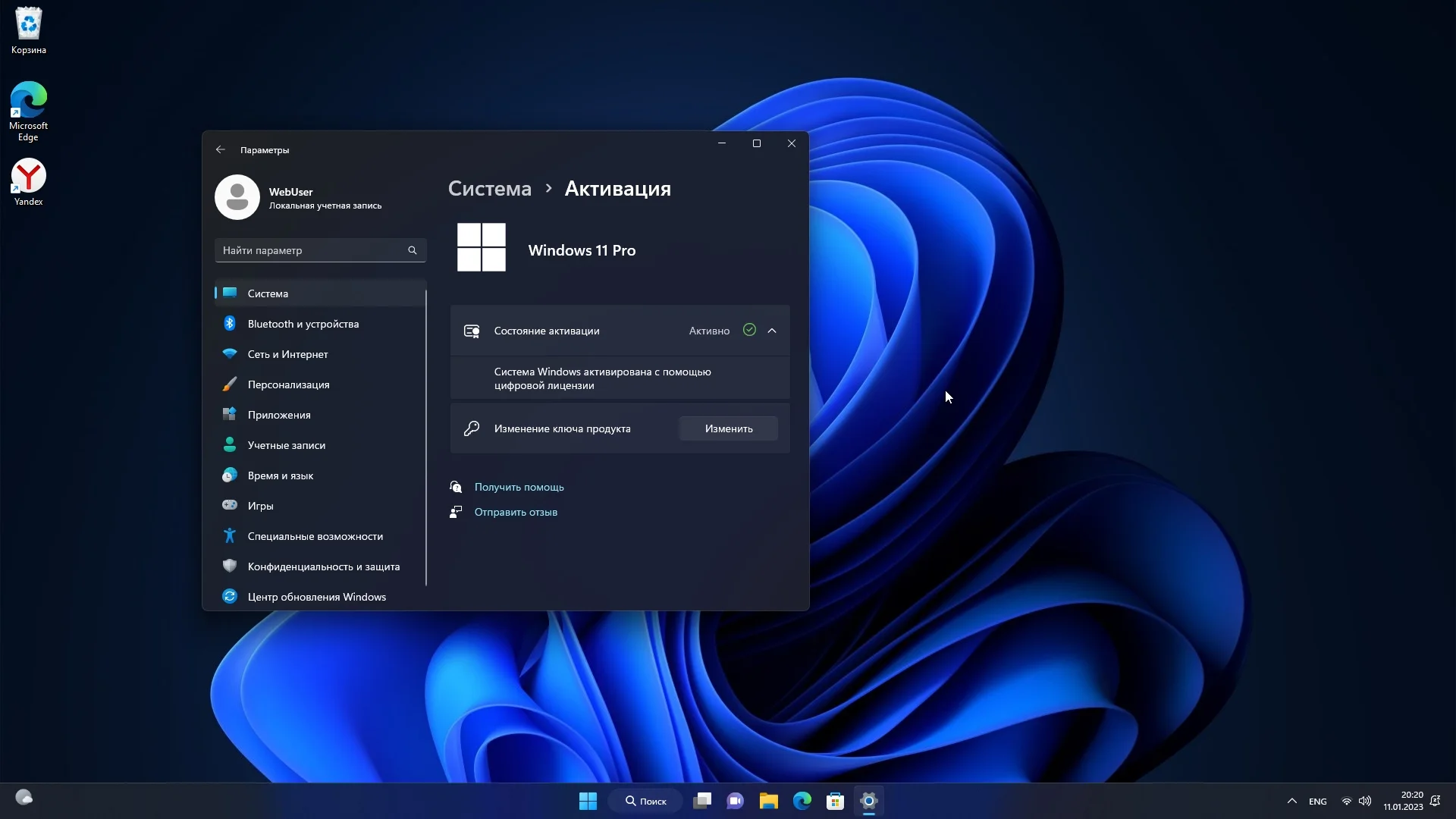1456x819 pixels.
Task: Open Учетные записи menu item
Action: (x=286, y=445)
